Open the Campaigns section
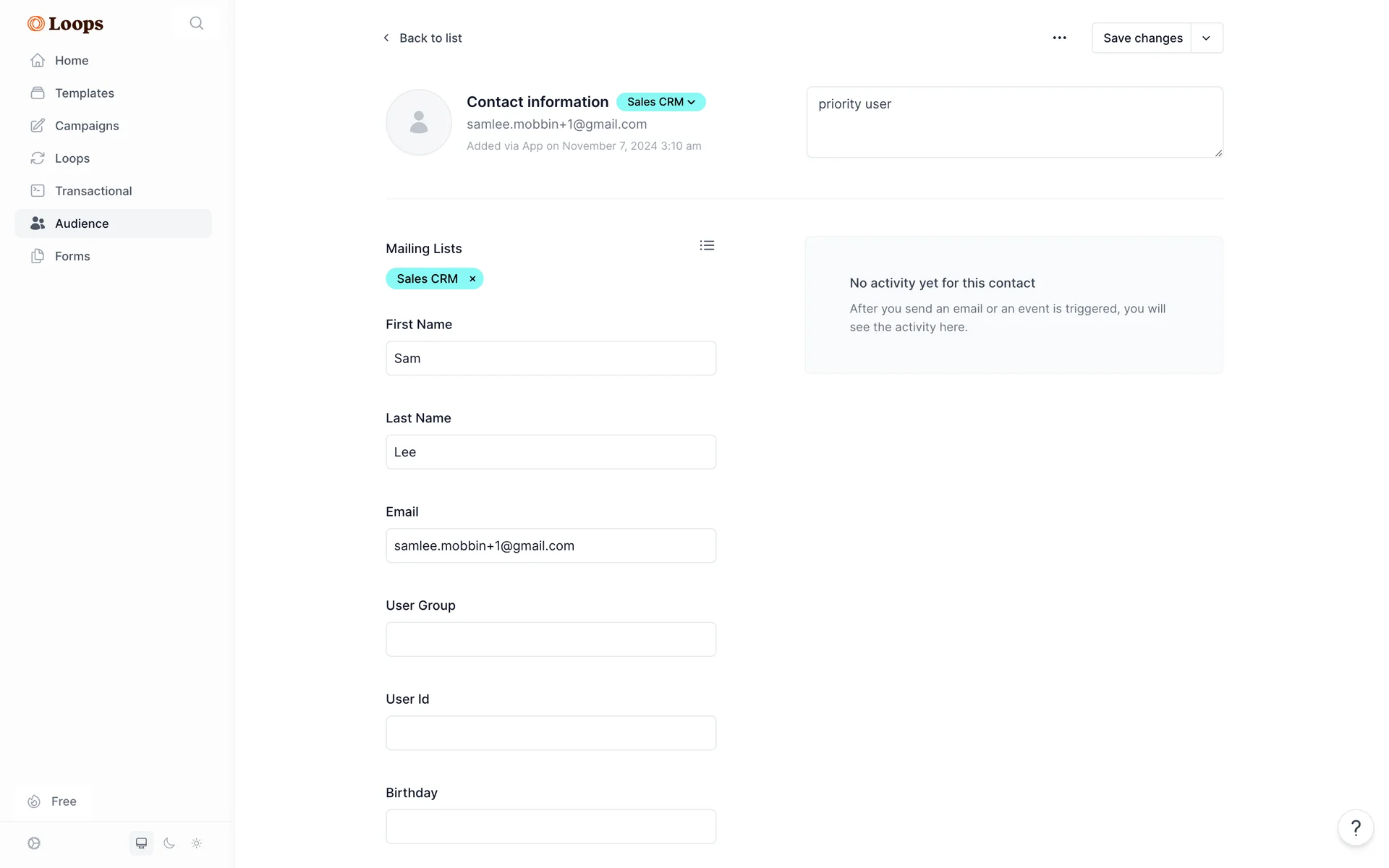Image resolution: width=1389 pixels, height=868 pixels. (87, 126)
